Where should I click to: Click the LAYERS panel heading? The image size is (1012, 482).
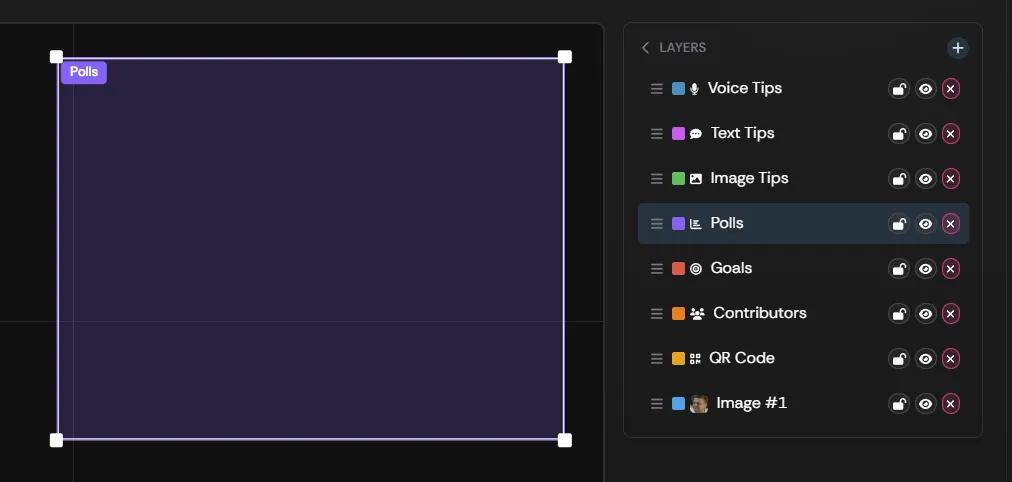(682, 48)
